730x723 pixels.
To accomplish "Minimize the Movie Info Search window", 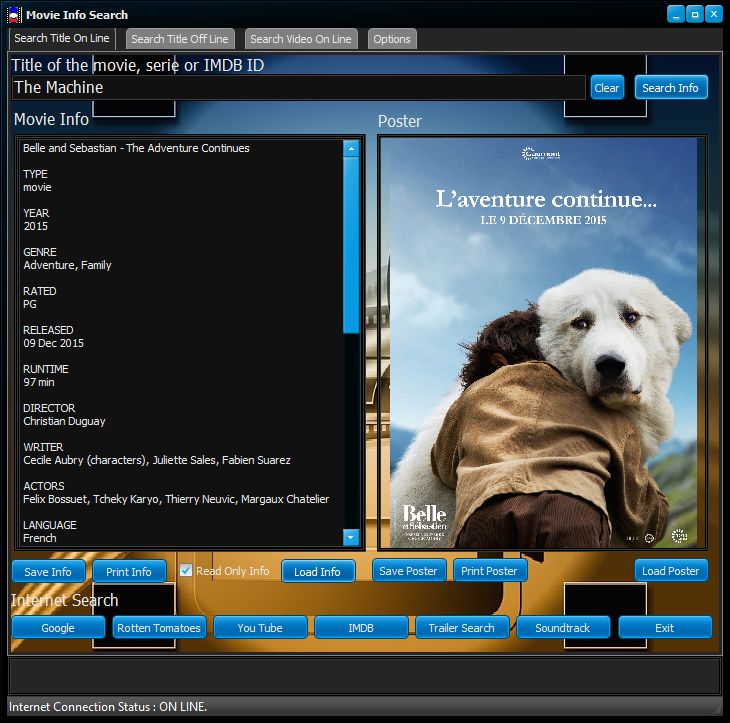I will point(676,14).
